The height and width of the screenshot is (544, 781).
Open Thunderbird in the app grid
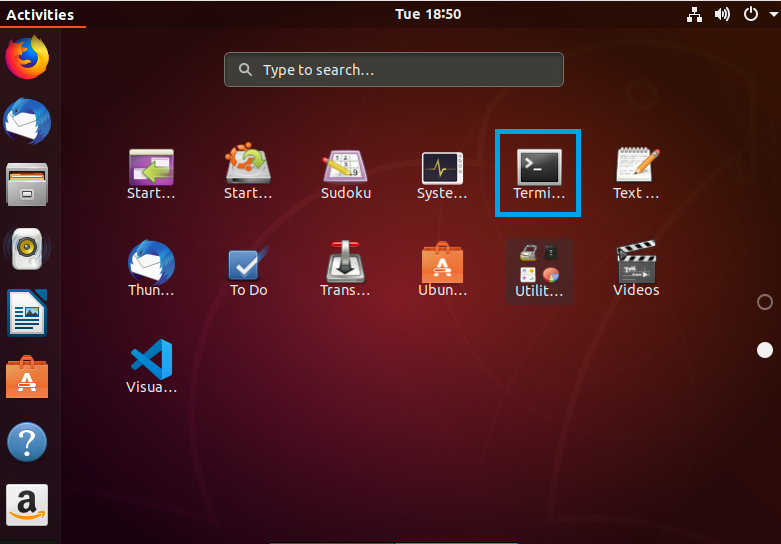[151, 269]
